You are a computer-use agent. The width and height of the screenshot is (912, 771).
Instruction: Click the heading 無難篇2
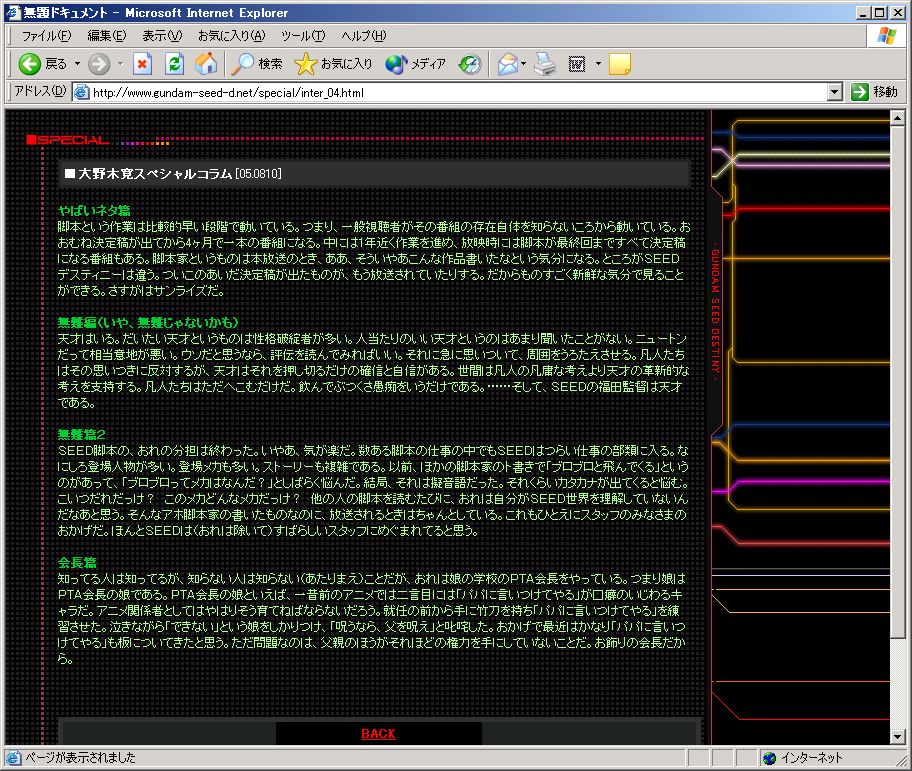[x=81, y=434]
